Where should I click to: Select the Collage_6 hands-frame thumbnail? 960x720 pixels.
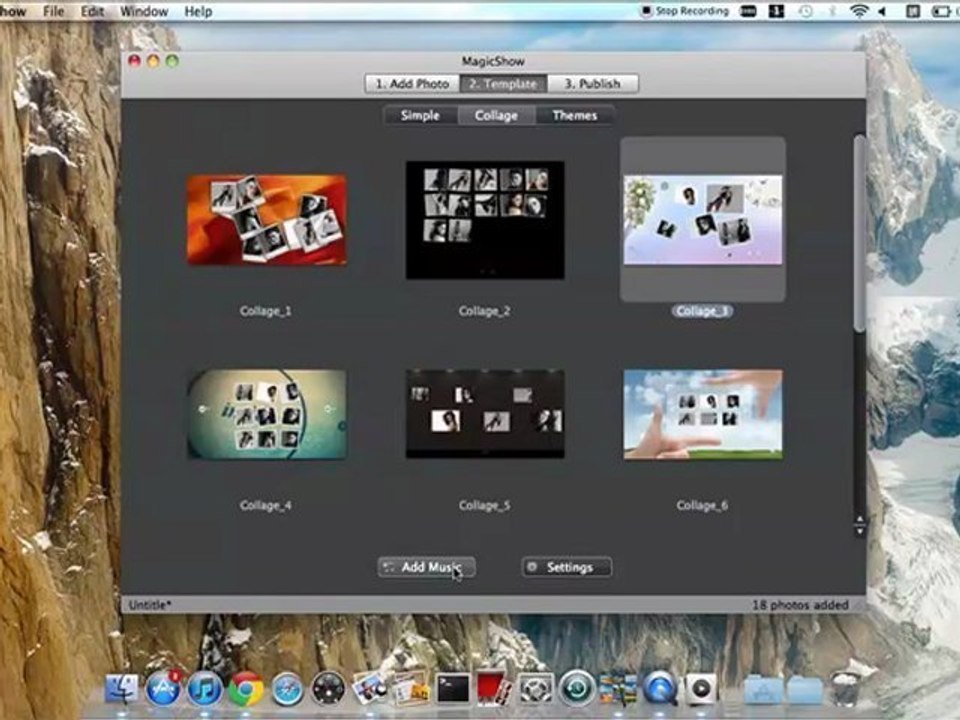702,414
